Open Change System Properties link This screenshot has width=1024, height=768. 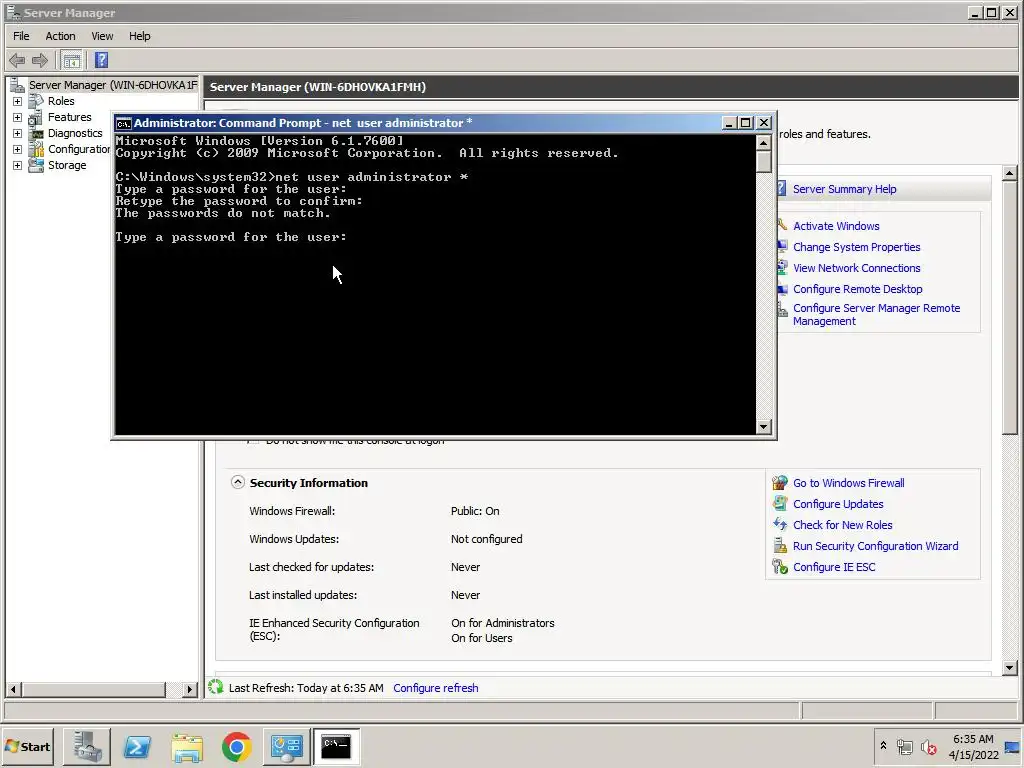tap(856, 247)
